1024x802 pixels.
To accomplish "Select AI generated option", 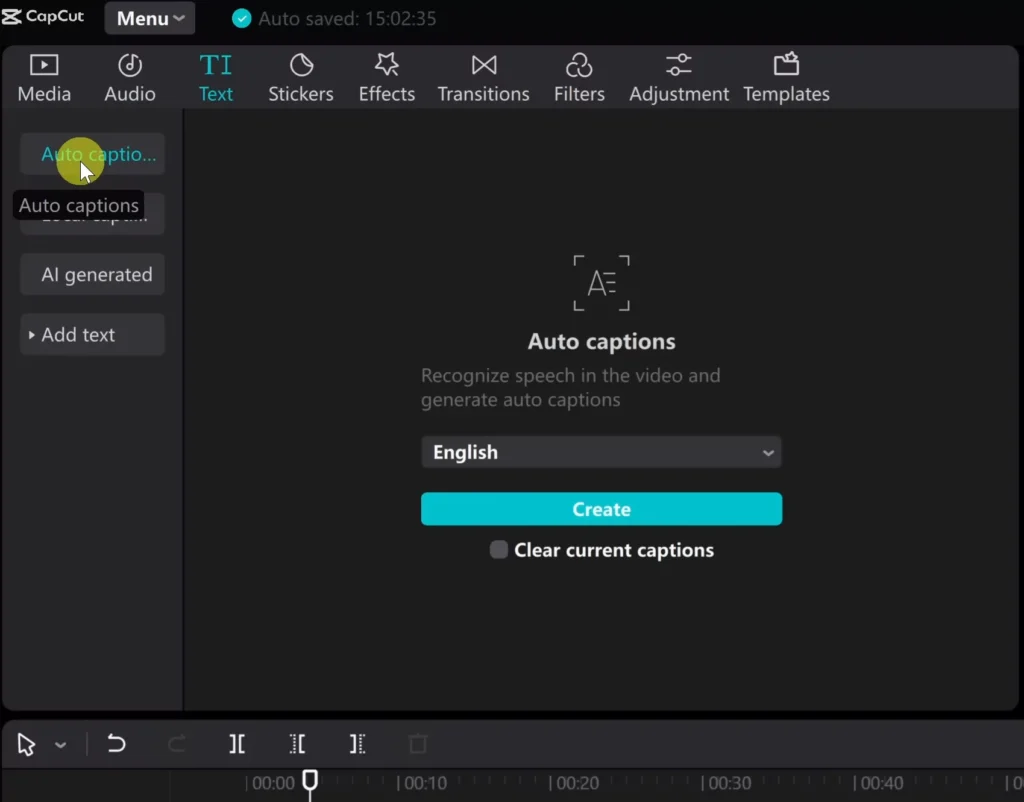I will [x=92, y=274].
